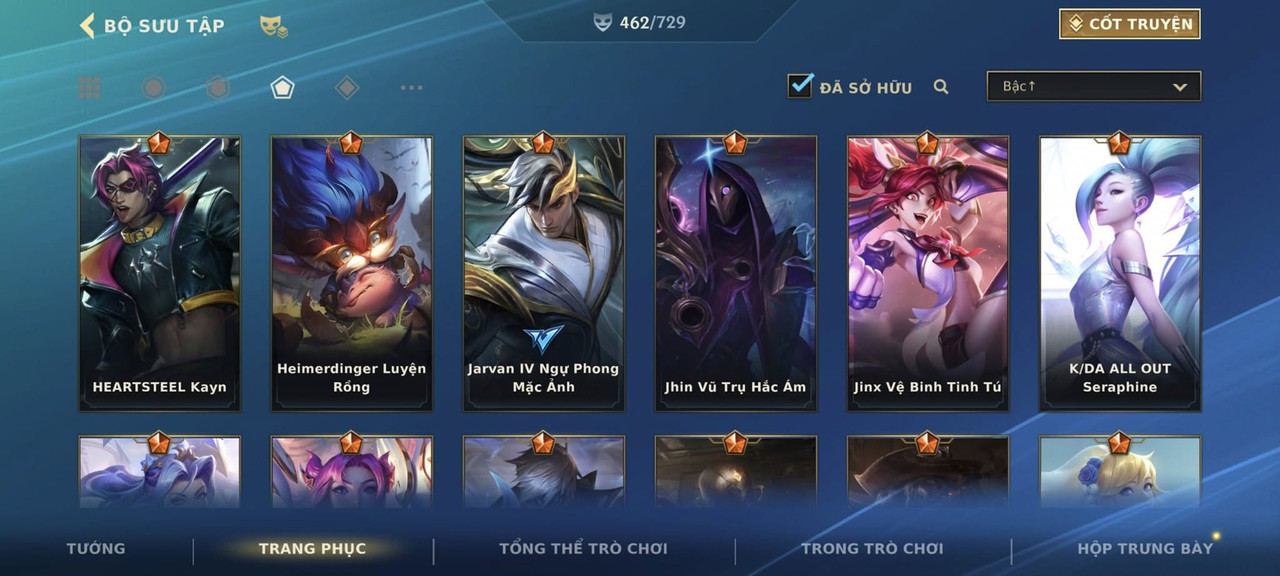Open the Trong Trò Chơi tab
This screenshot has width=1280, height=576.
coord(872,548)
